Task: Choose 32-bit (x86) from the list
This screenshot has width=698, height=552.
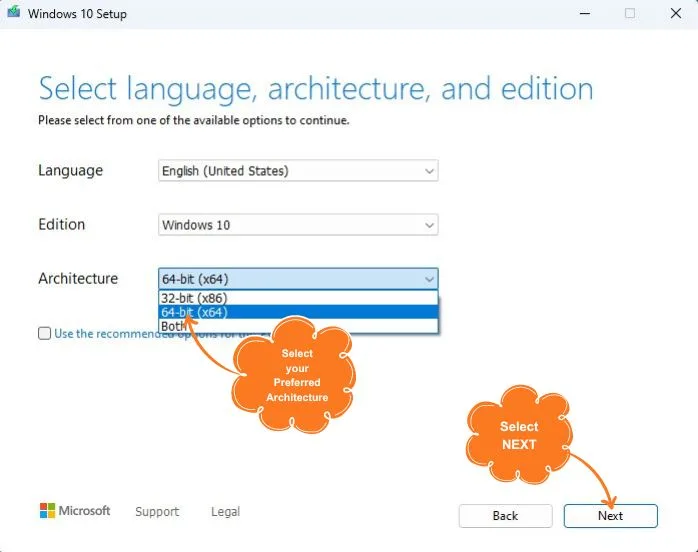Action: coord(298,298)
